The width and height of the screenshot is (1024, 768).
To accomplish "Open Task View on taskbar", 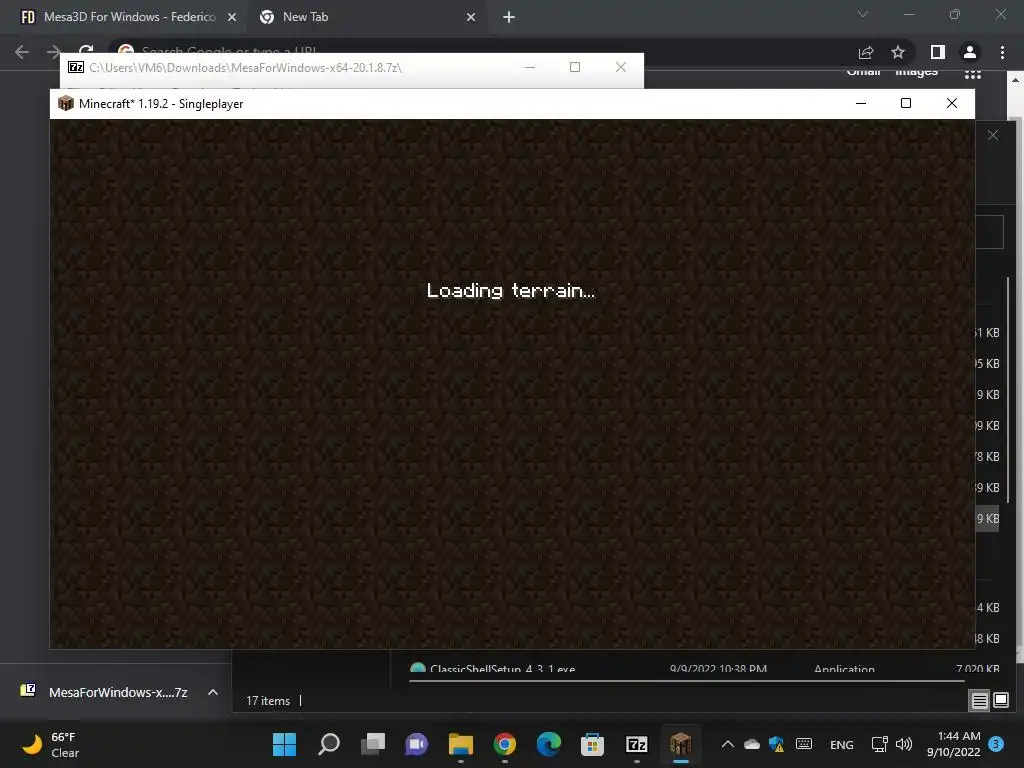I will point(373,744).
